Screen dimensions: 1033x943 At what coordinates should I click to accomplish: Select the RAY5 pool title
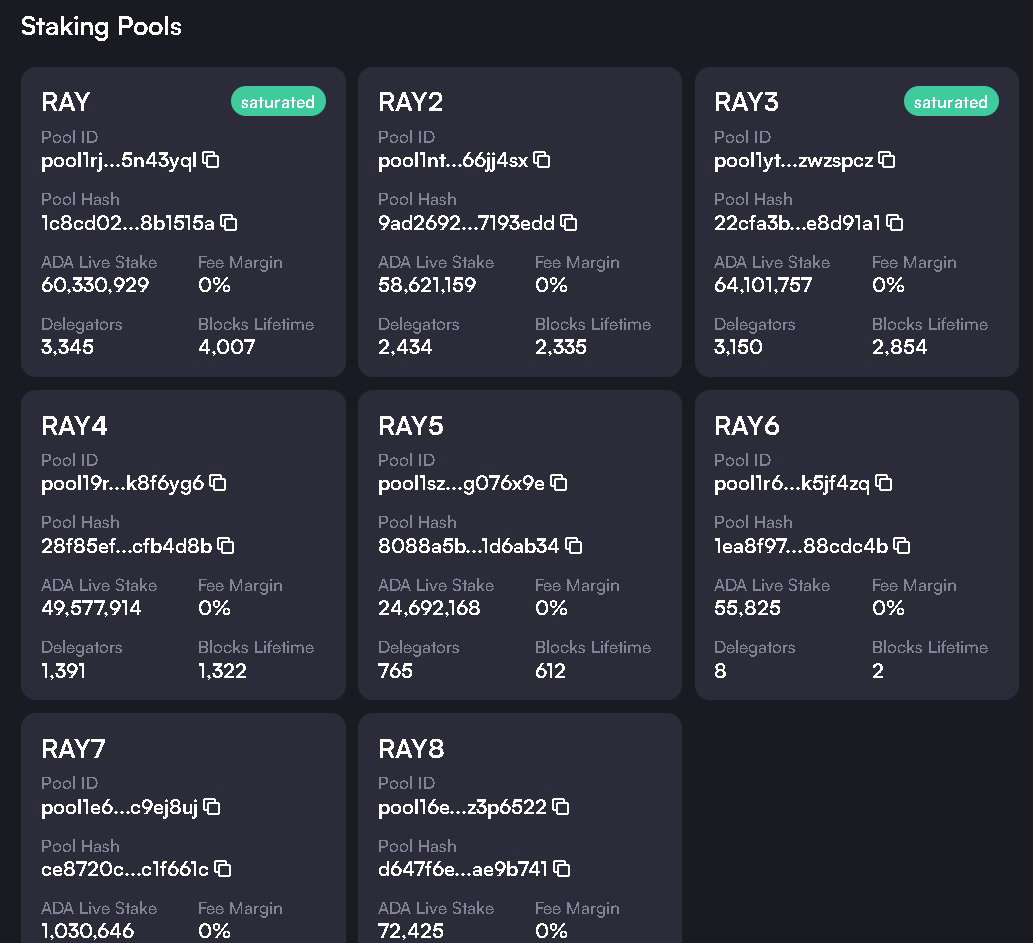pos(410,426)
